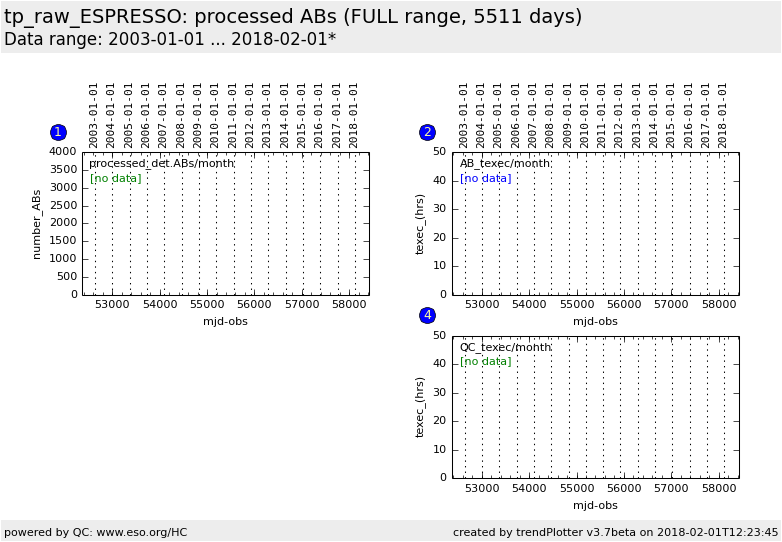Click the number_ABs y-axis label
The width and height of the screenshot is (782, 542).
pyautogui.click(x=37, y=224)
